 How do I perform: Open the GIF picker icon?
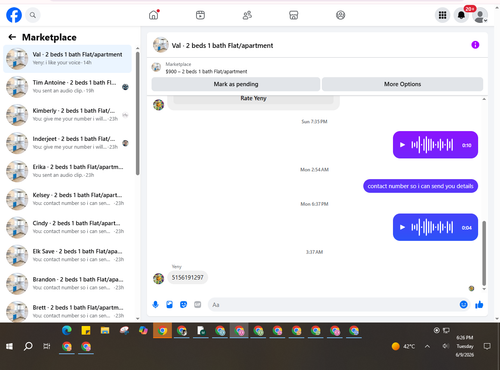[197, 304]
